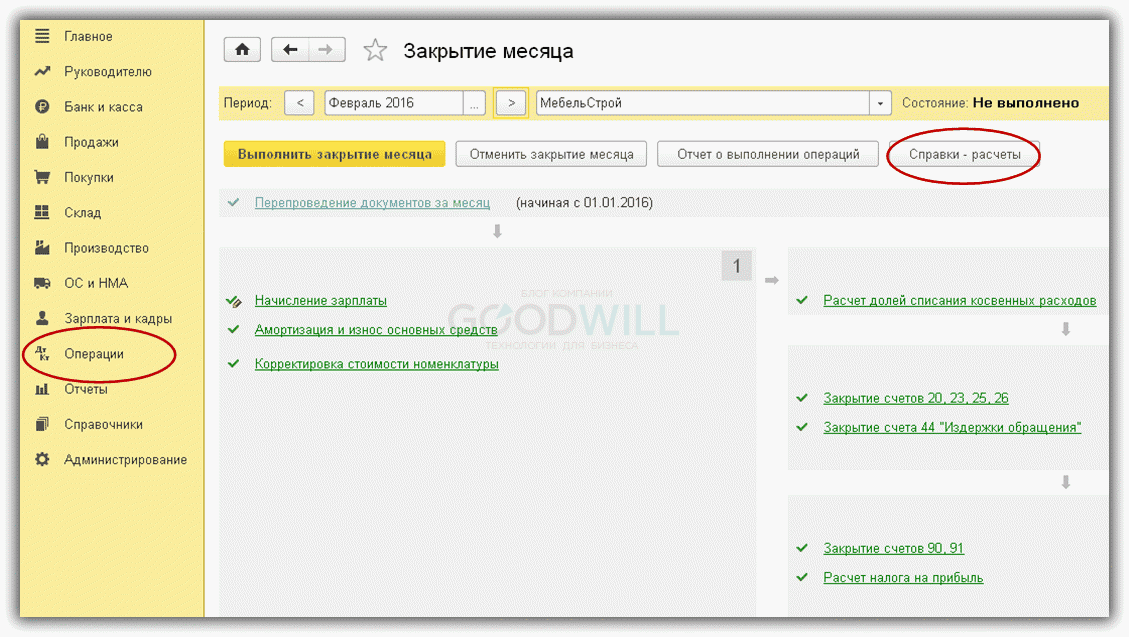Click the Состояние: Не выполнено status text
Viewport: 1129px width, 637px height.
click(990, 103)
